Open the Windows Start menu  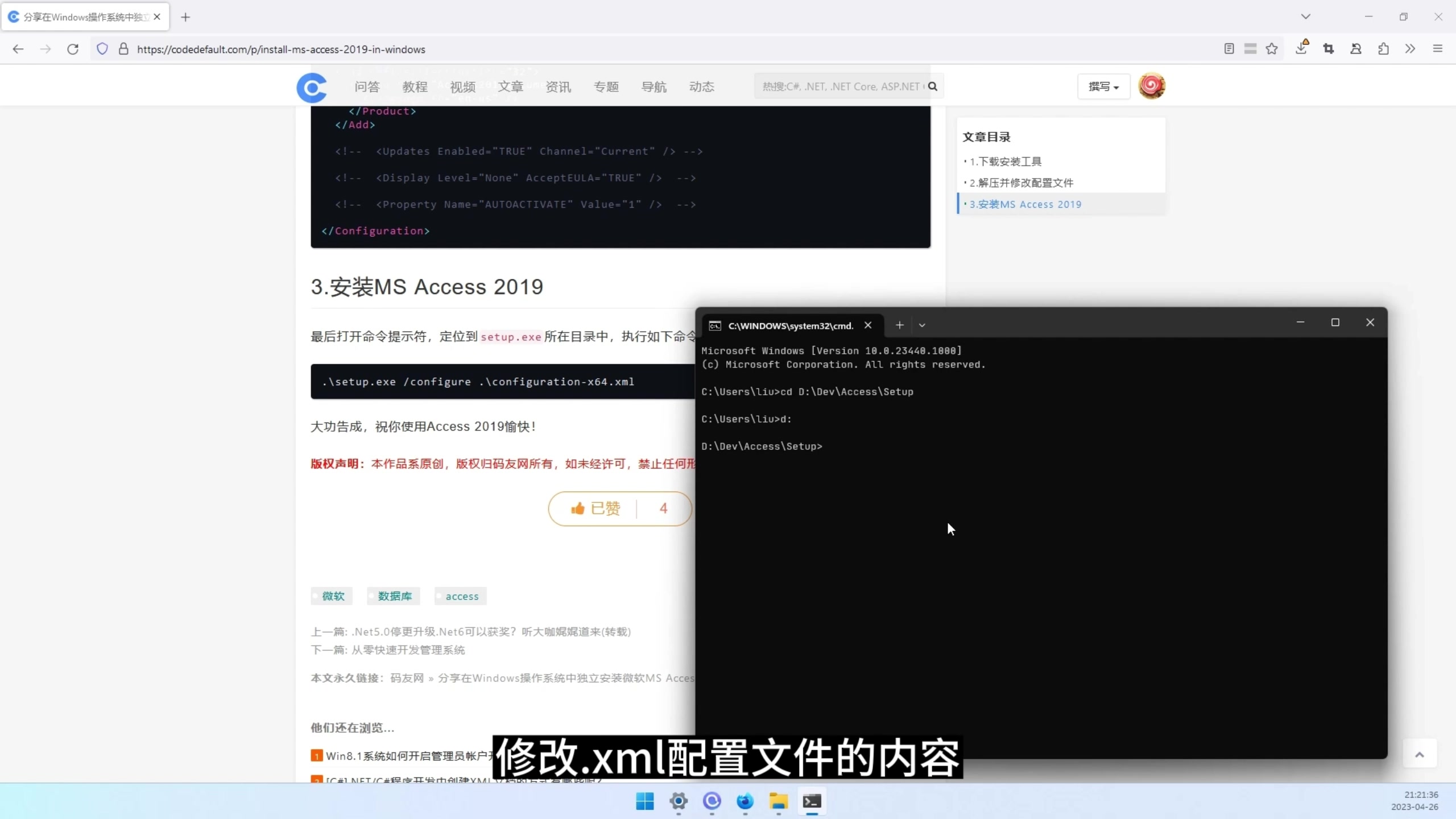[x=645, y=801]
